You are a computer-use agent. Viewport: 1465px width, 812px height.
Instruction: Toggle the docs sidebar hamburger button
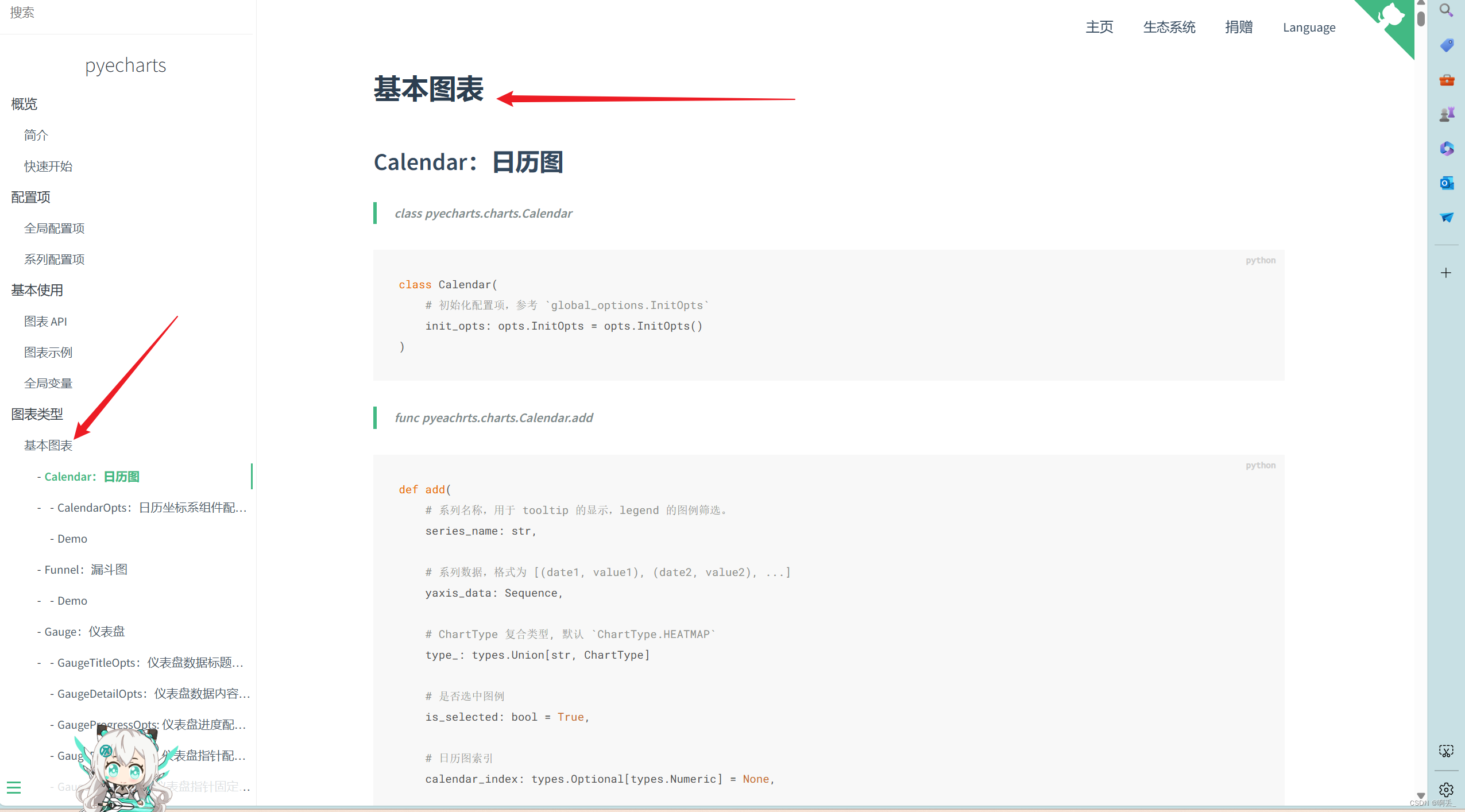coord(14,787)
